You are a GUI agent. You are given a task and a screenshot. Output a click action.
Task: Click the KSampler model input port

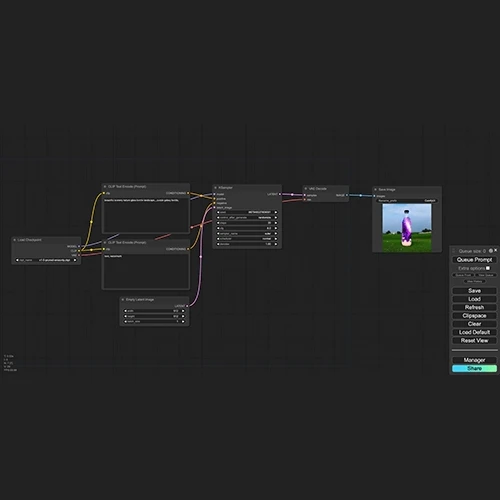[214, 194]
